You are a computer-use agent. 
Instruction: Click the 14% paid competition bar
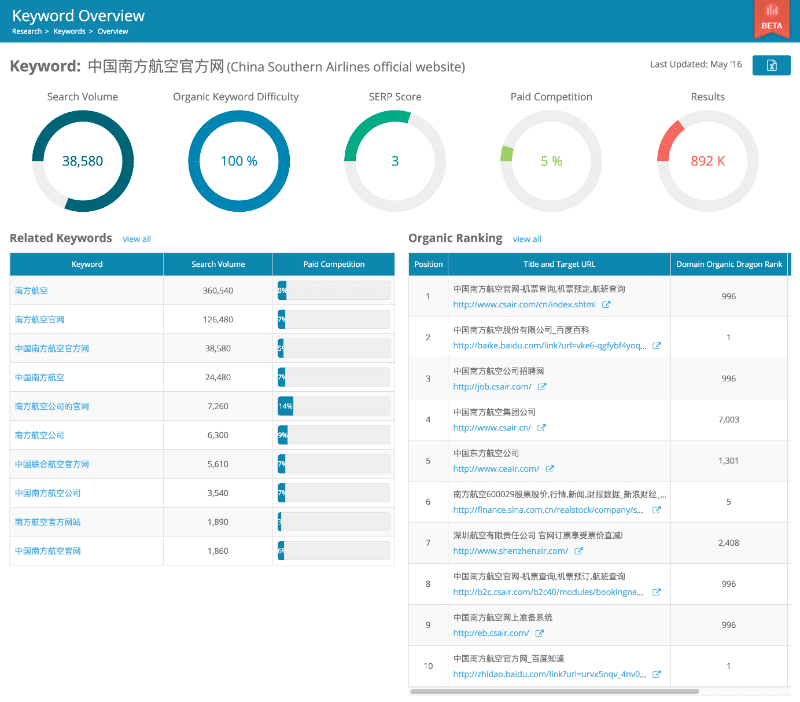pyautogui.click(x=285, y=407)
